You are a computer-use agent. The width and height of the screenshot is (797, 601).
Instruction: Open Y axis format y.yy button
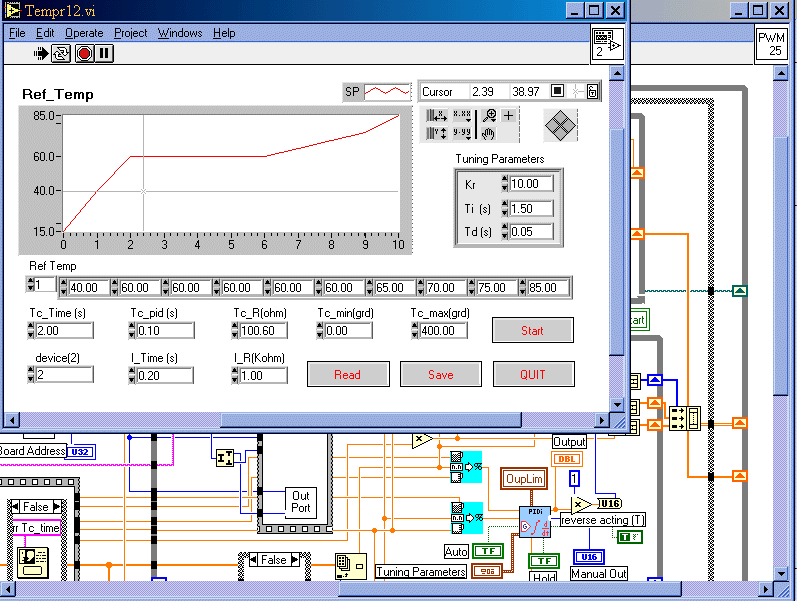[462, 133]
